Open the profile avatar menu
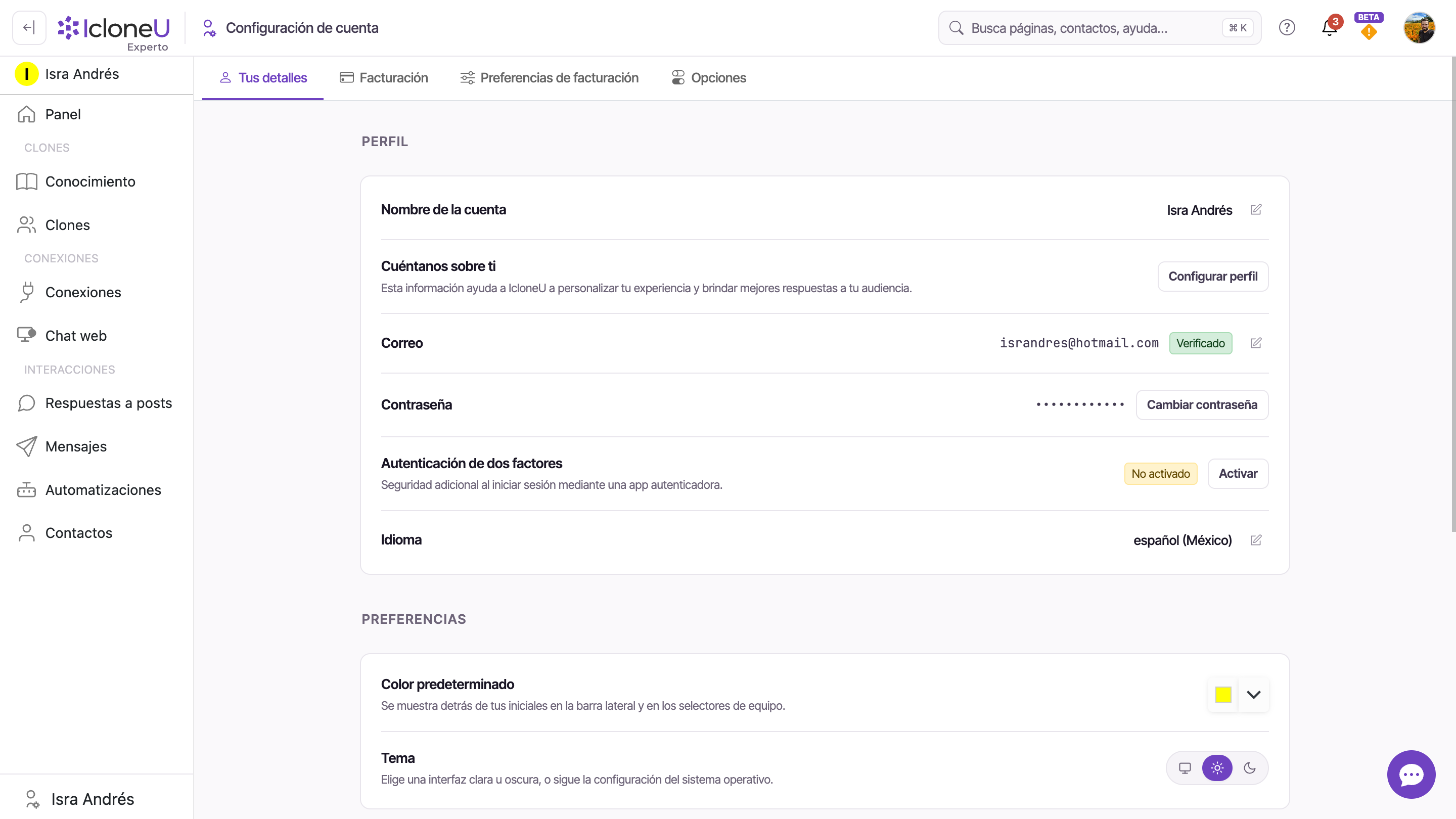This screenshot has width=1456, height=819. pyautogui.click(x=1419, y=28)
